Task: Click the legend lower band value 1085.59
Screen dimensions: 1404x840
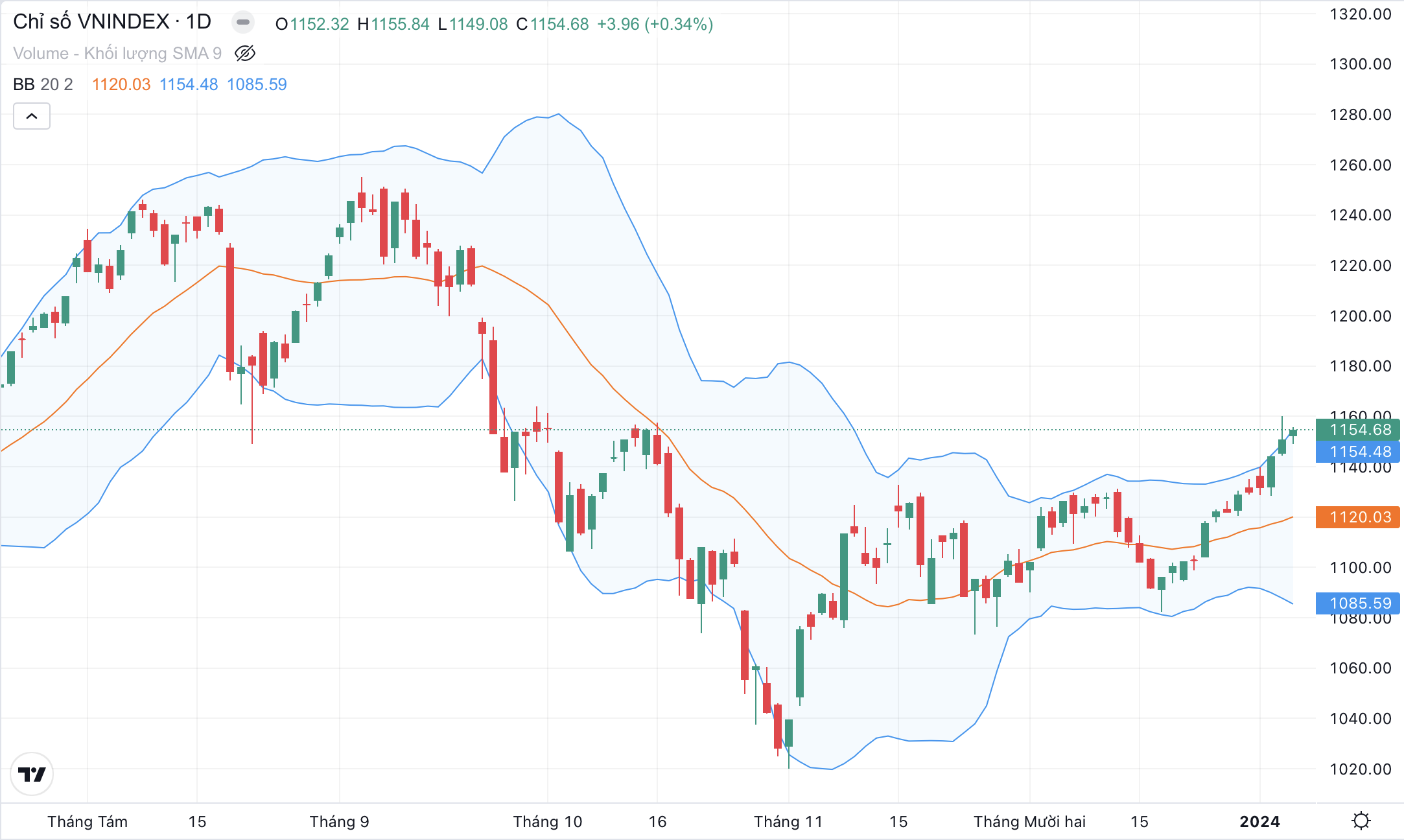Action: coord(257,84)
